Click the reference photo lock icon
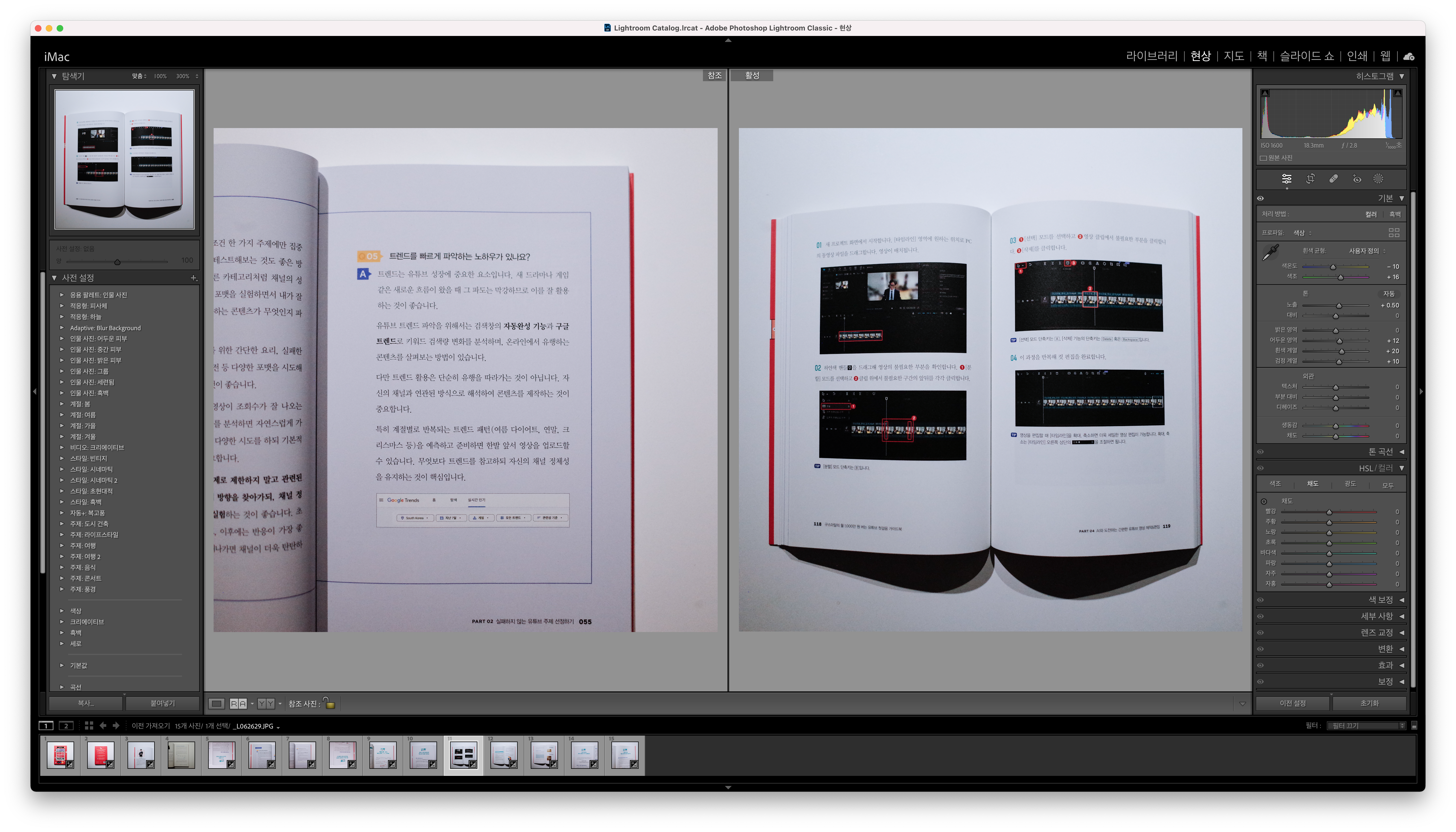Screen dimensions: 1456x832 point(329,703)
